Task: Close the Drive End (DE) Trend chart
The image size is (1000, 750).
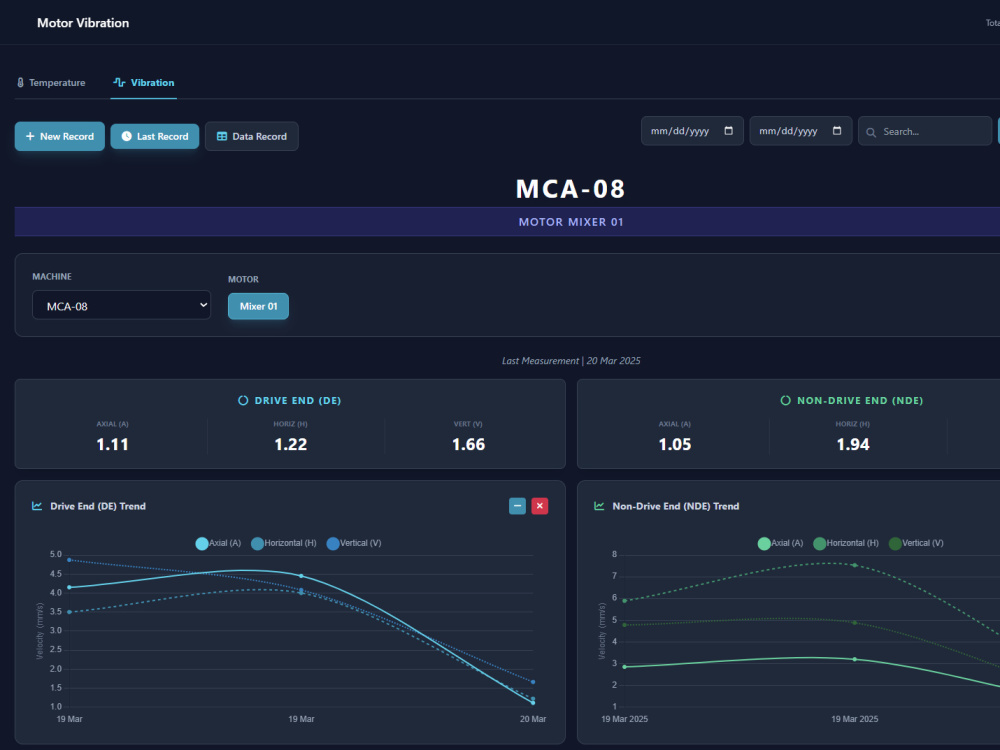Action: point(540,506)
